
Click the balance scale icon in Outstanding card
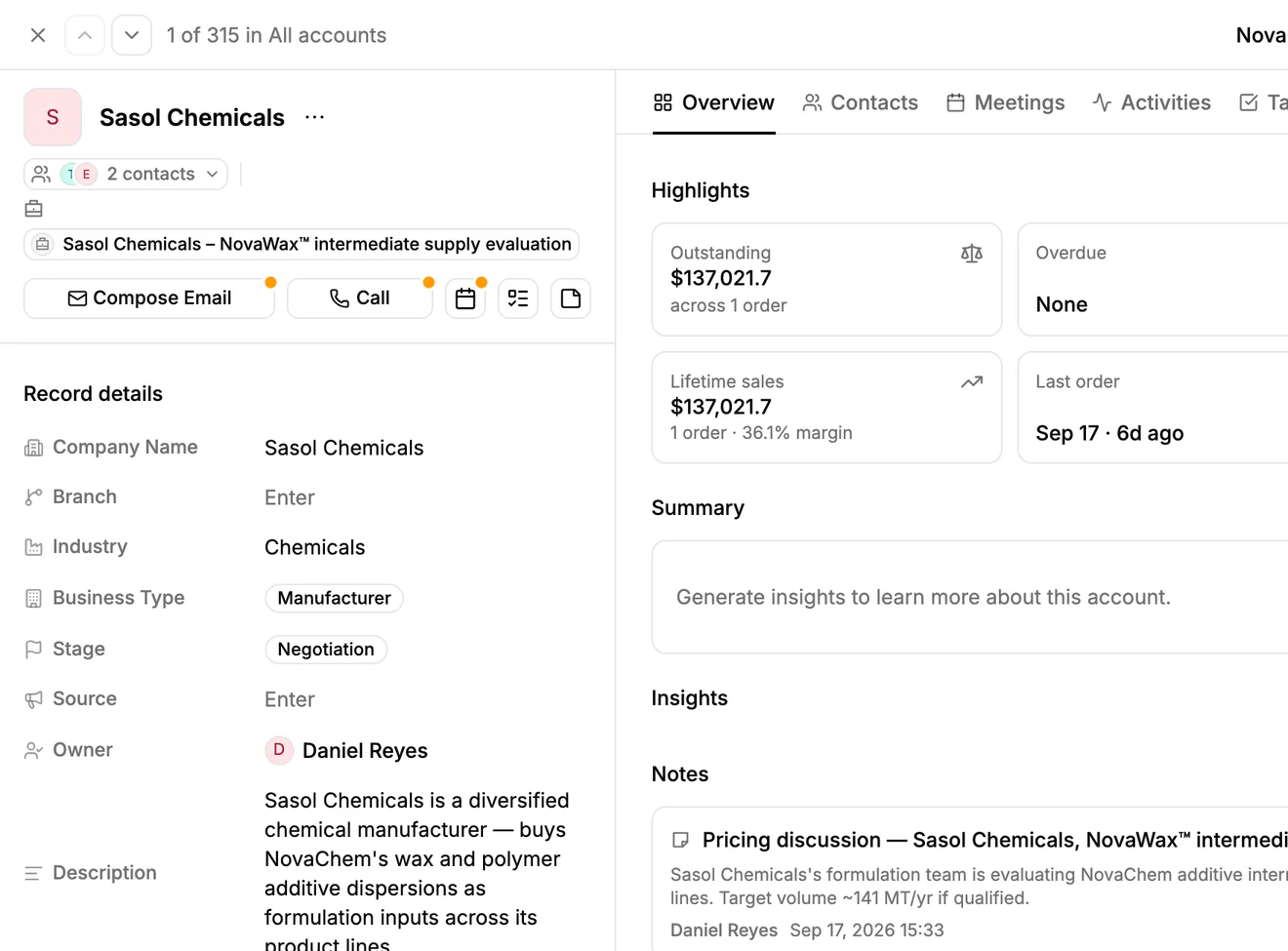pos(972,254)
